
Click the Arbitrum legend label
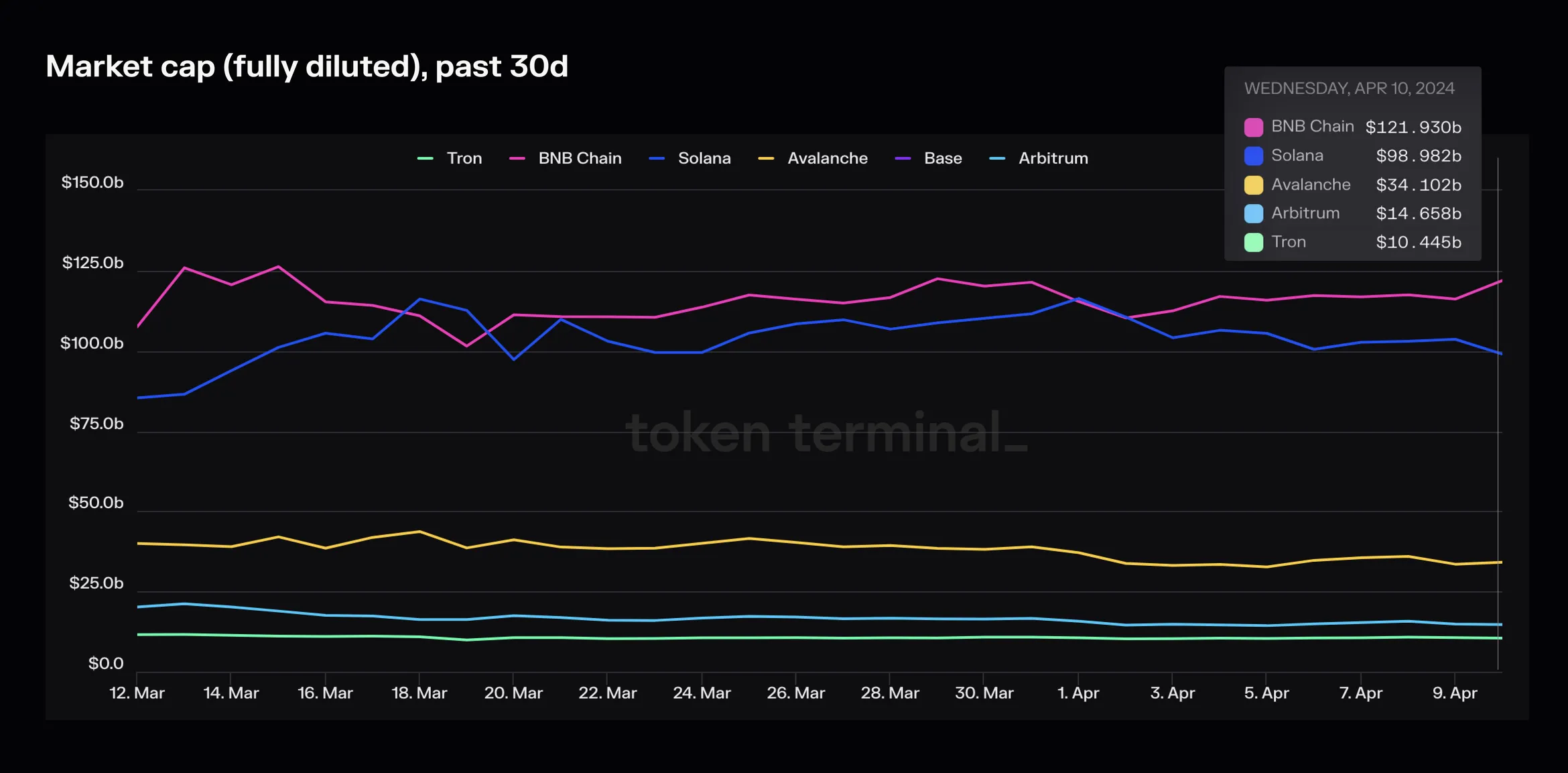pos(1053,158)
